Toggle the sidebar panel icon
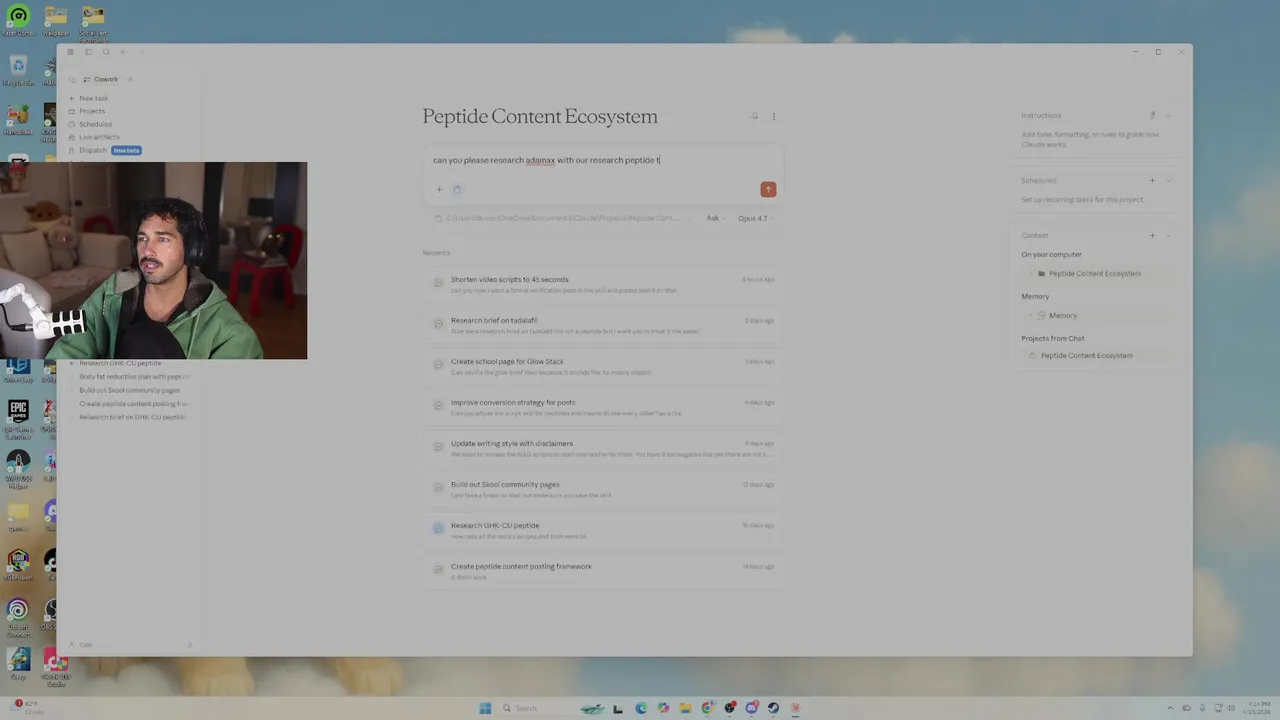 [88, 52]
